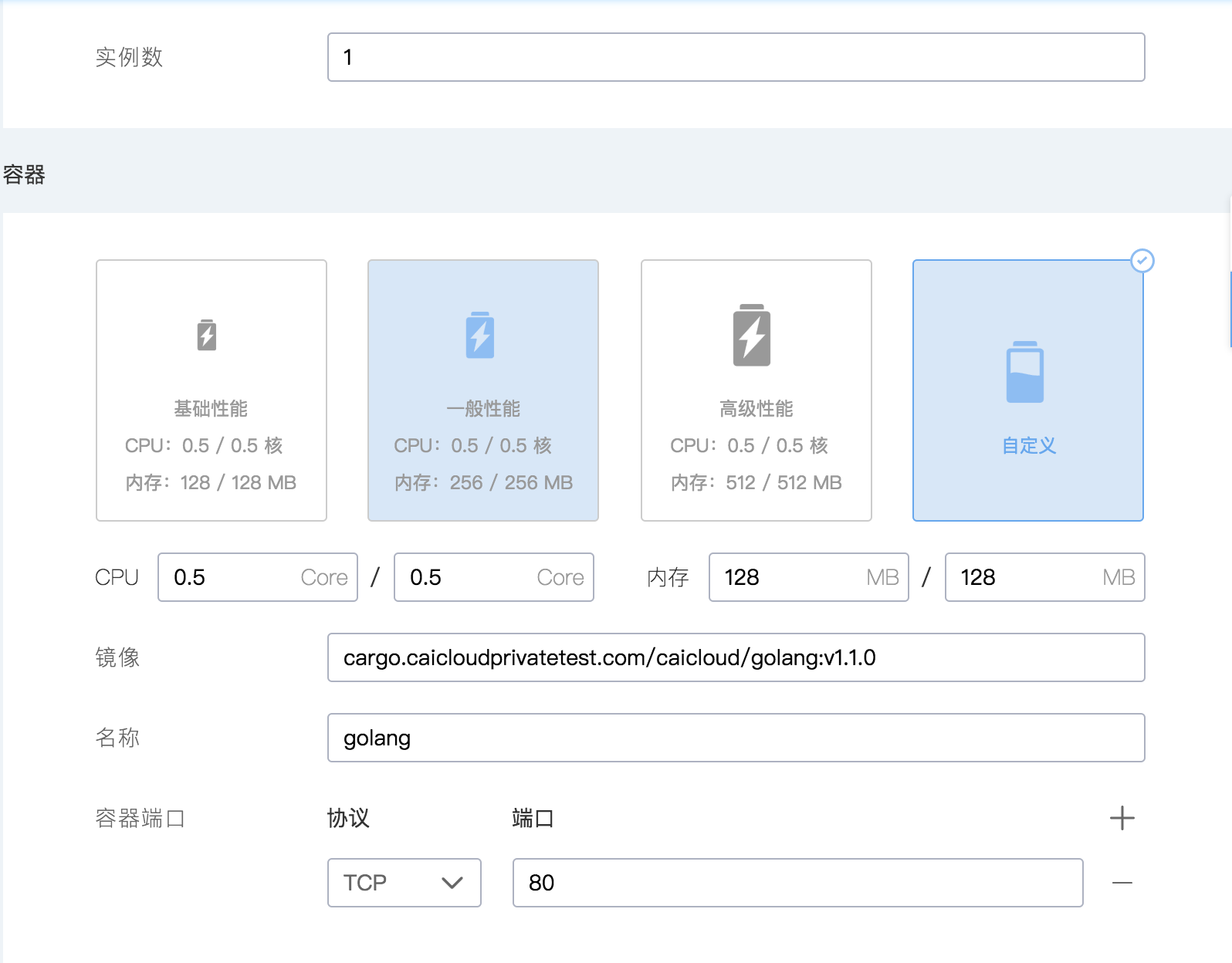
Task: Click the 镜像 image address field
Action: pyautogui.click(x=736, y=657)
